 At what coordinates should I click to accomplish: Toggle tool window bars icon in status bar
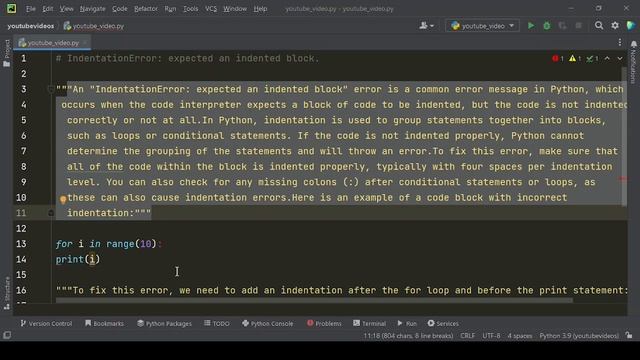click(7, 336)
